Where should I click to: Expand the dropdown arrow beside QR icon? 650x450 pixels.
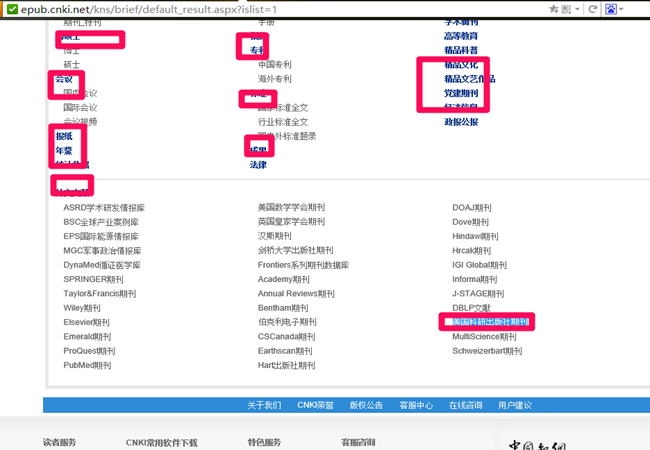[x=577, y=9]
